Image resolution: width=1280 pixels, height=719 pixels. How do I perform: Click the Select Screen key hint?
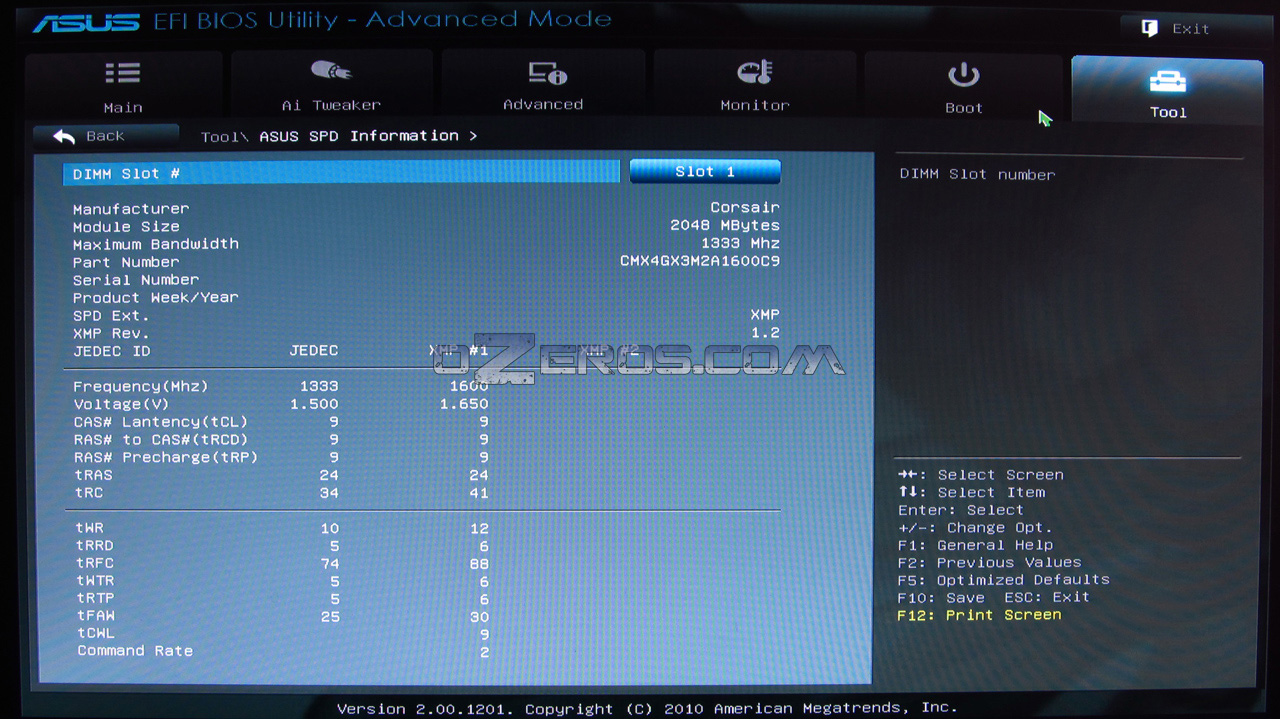tap(981, 475)
